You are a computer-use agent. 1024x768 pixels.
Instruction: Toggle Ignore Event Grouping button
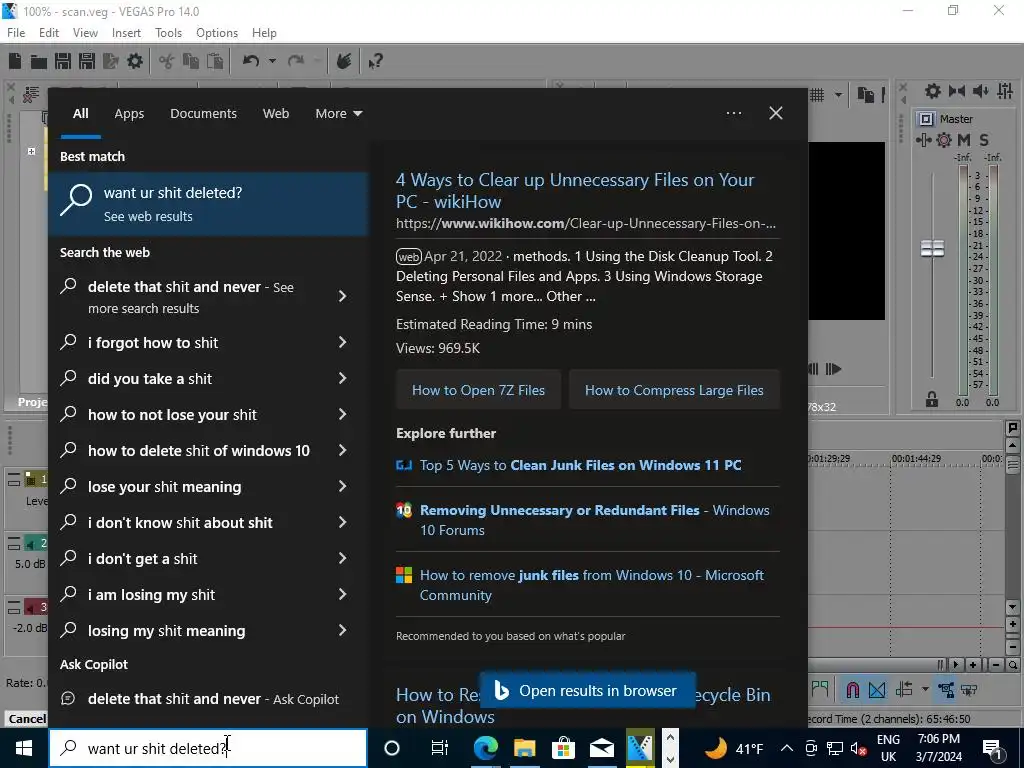(970, 690)
